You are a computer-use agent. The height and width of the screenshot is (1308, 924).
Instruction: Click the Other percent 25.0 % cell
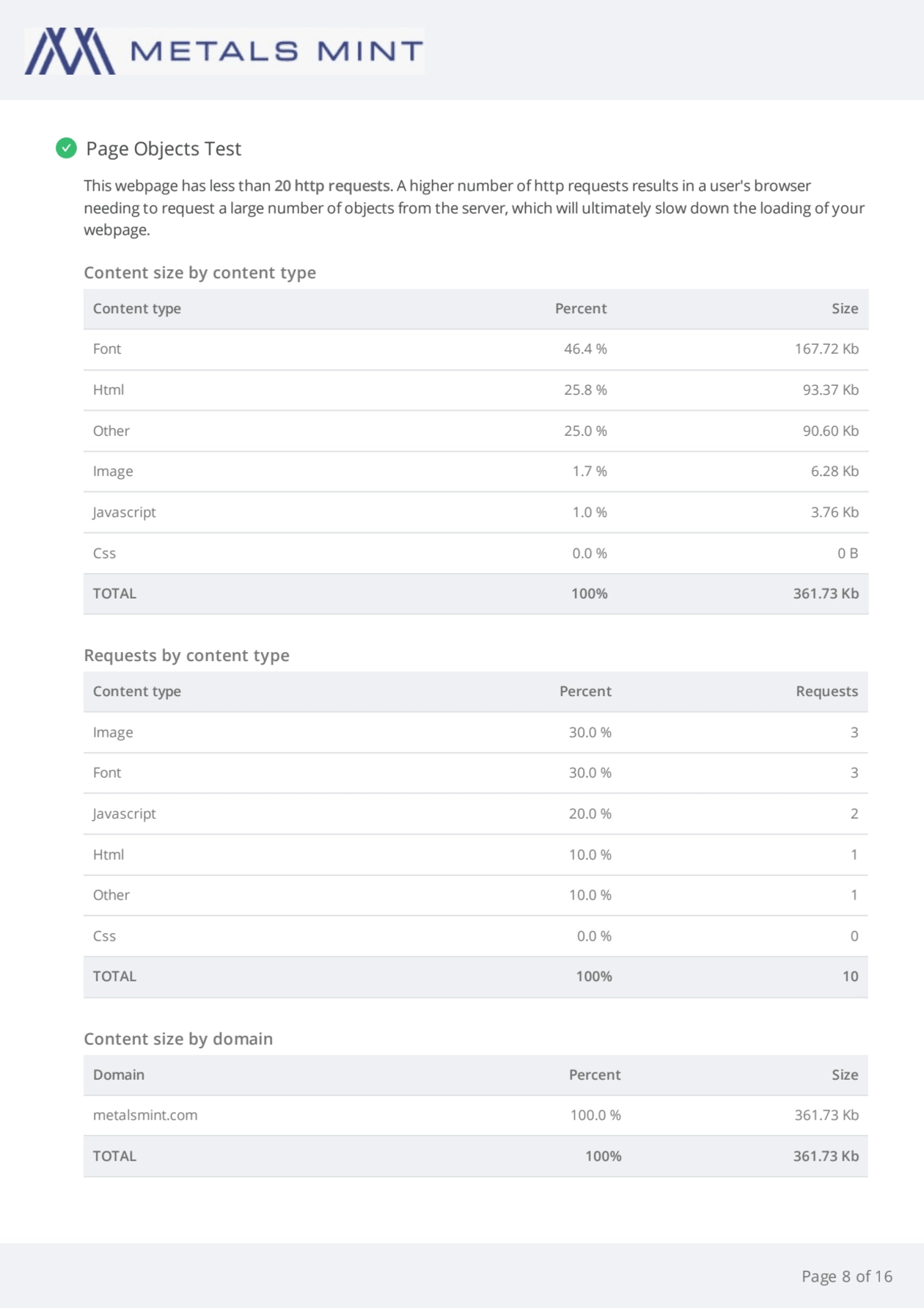tap(584, 431)
